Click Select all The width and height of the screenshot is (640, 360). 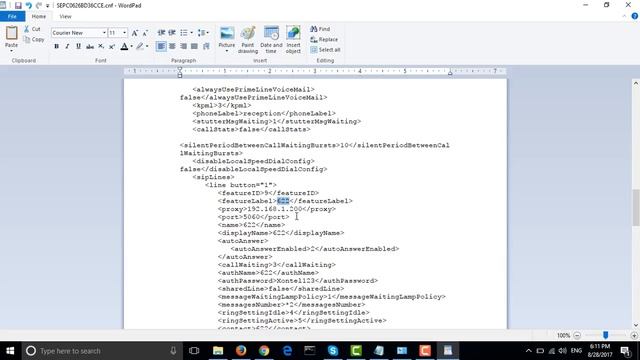[325, 50]
